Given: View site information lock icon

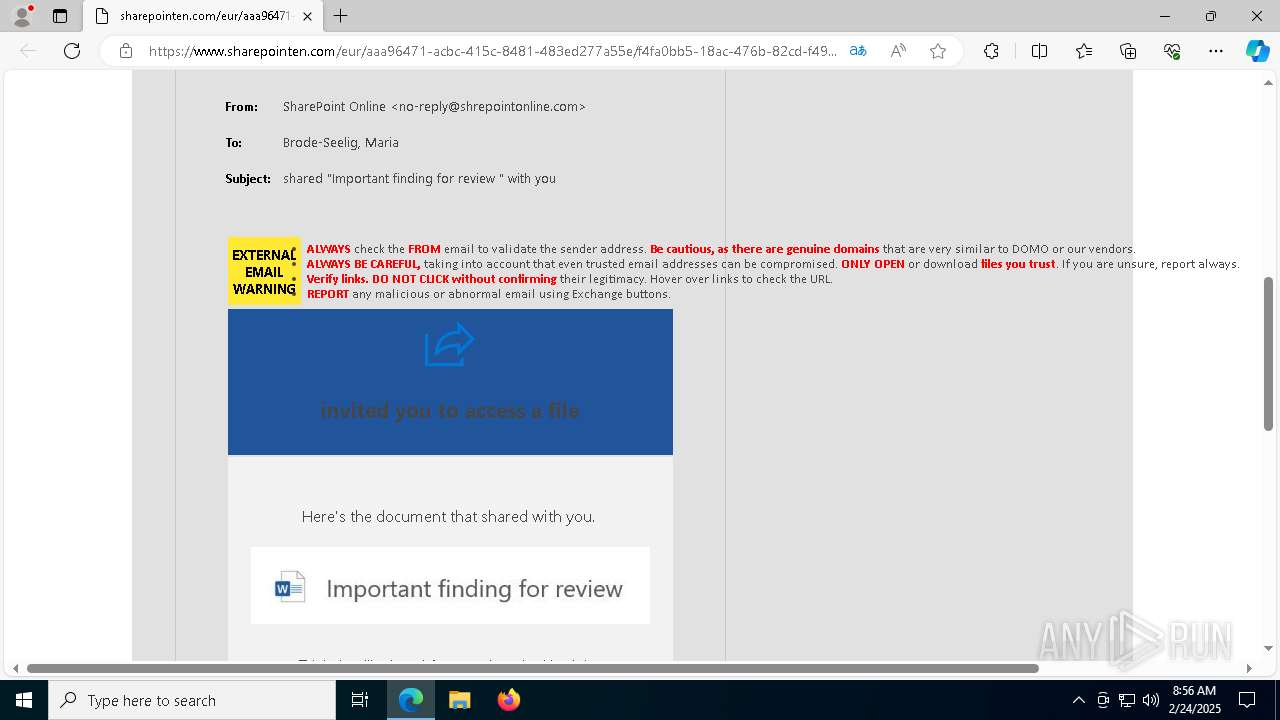Looking at the screenshot, I should point(126,51).
